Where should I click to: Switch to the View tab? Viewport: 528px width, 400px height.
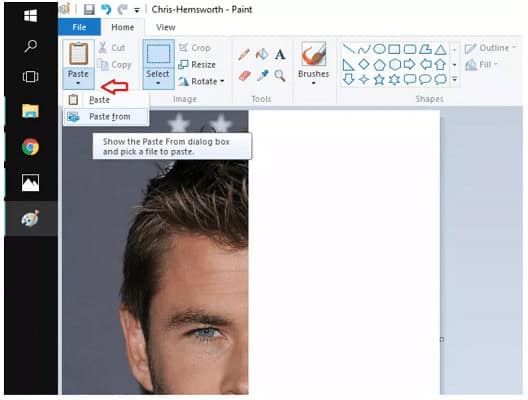coord(166,27)
